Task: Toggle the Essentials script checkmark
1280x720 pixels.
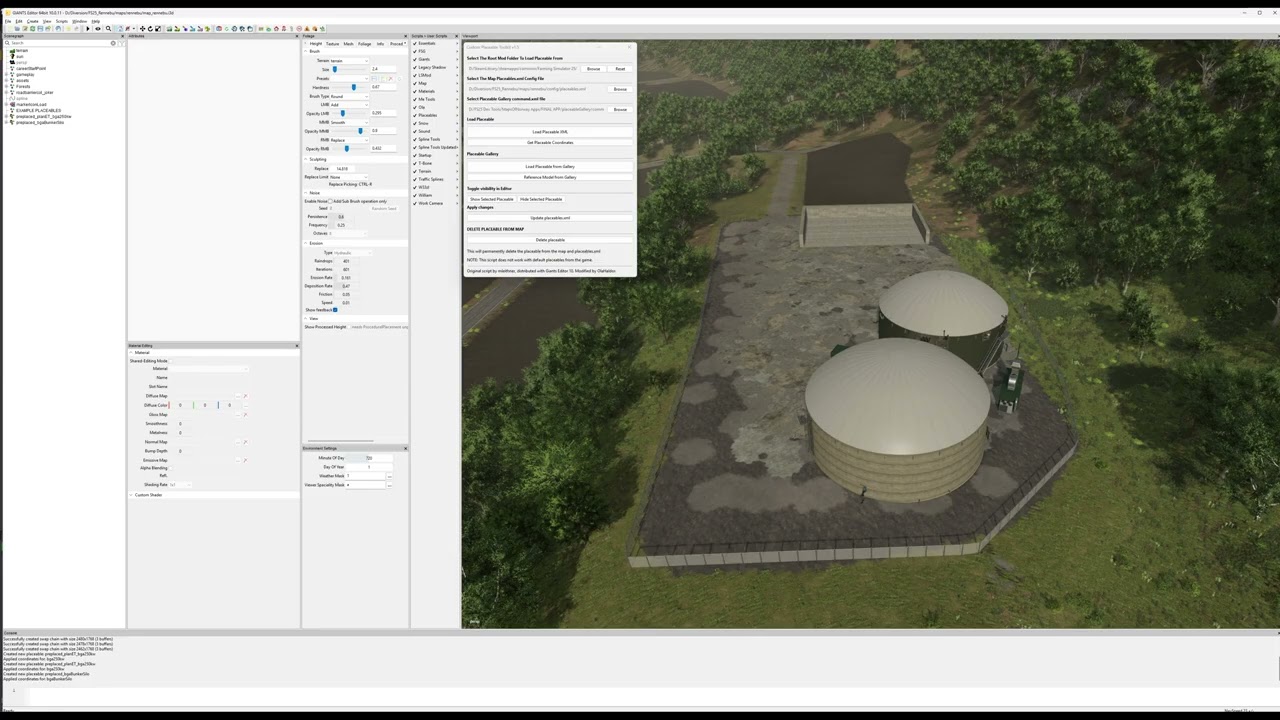Action: (415, 43)
